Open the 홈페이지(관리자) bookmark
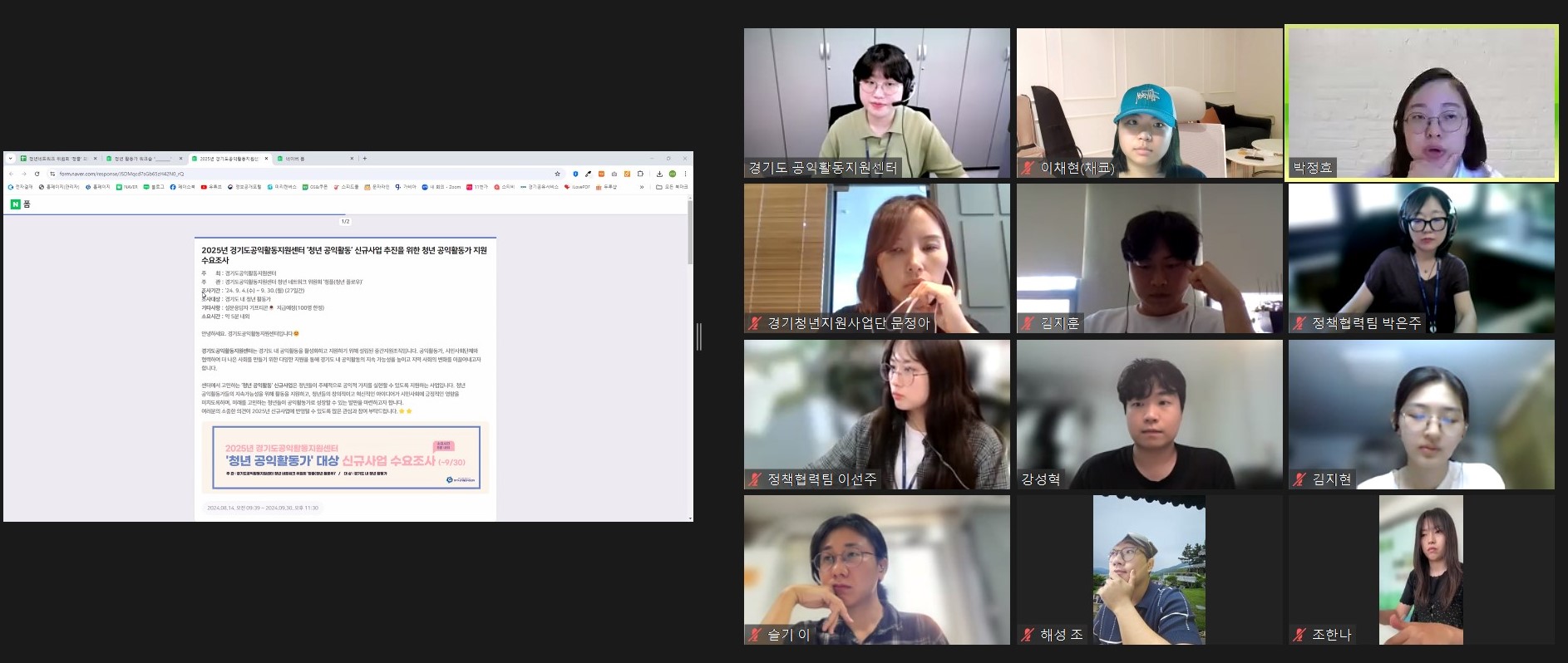The image size is (1568, 663). (59, 187)
